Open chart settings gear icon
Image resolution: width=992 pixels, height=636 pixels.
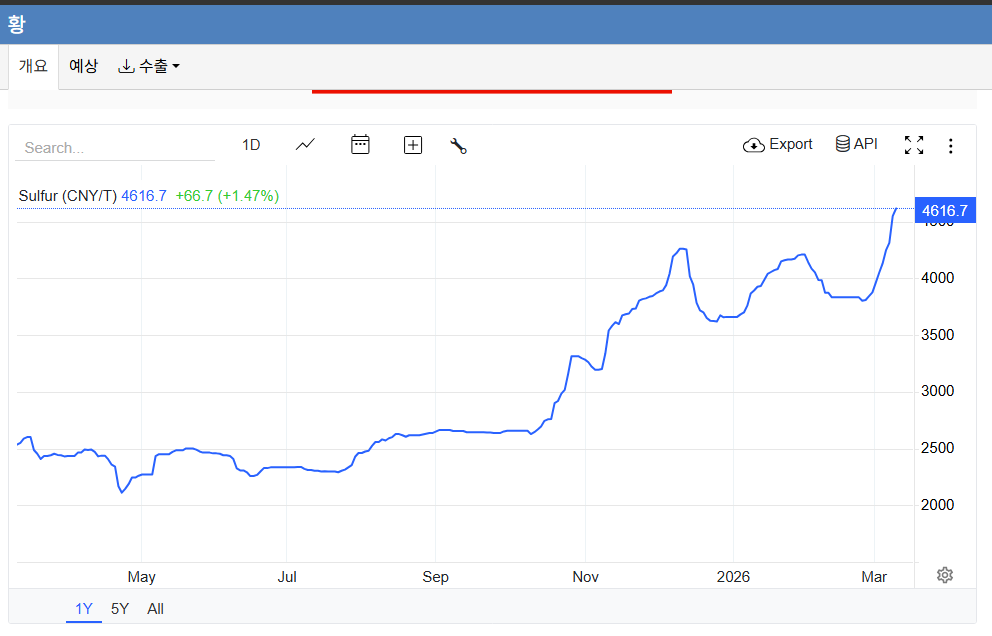click(x=945, y=575)
